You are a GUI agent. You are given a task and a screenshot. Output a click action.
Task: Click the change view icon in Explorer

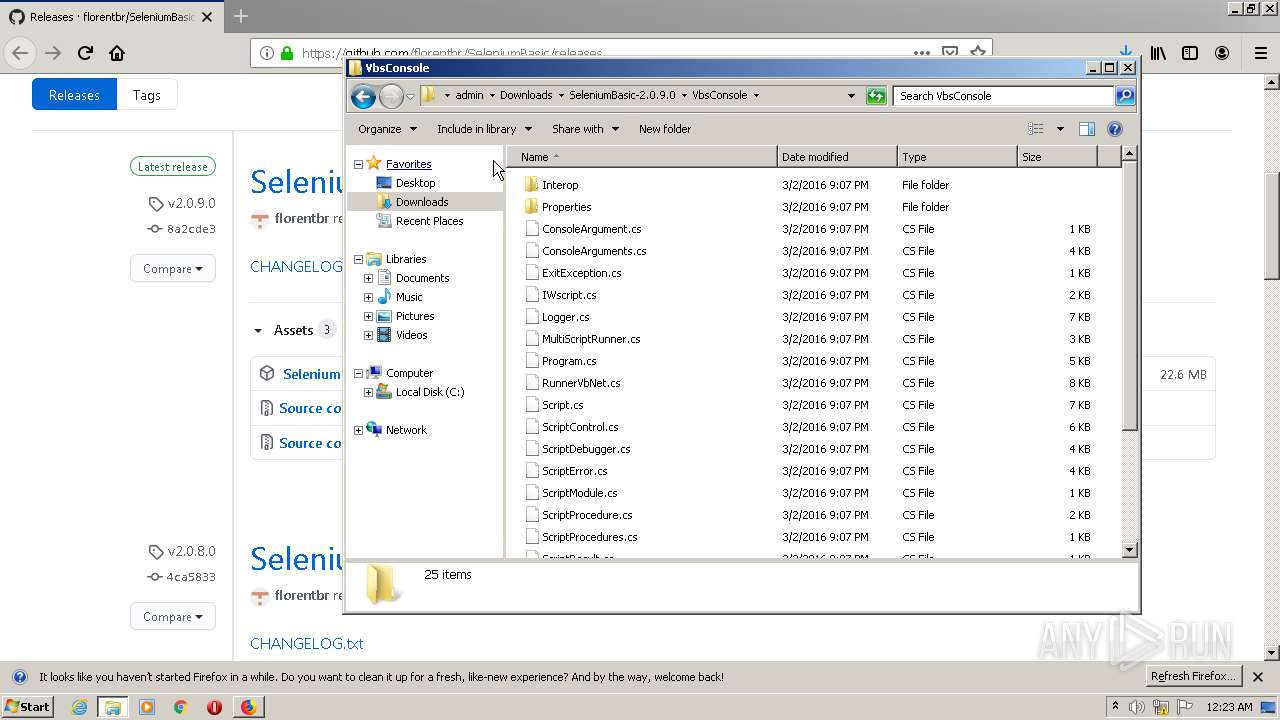pos(1036,129)
